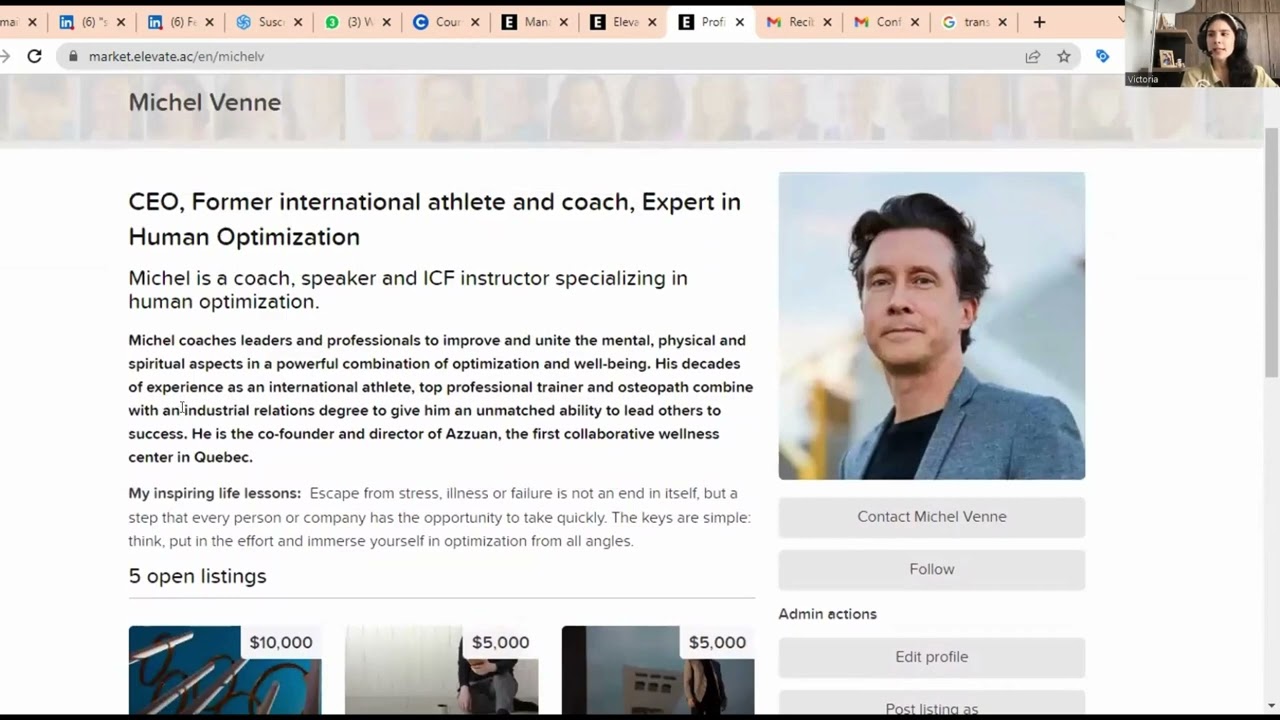The width and height of the screenshot is (1280, 720).
Task: Follow Michel Venne
Action: tap(932, 569)
